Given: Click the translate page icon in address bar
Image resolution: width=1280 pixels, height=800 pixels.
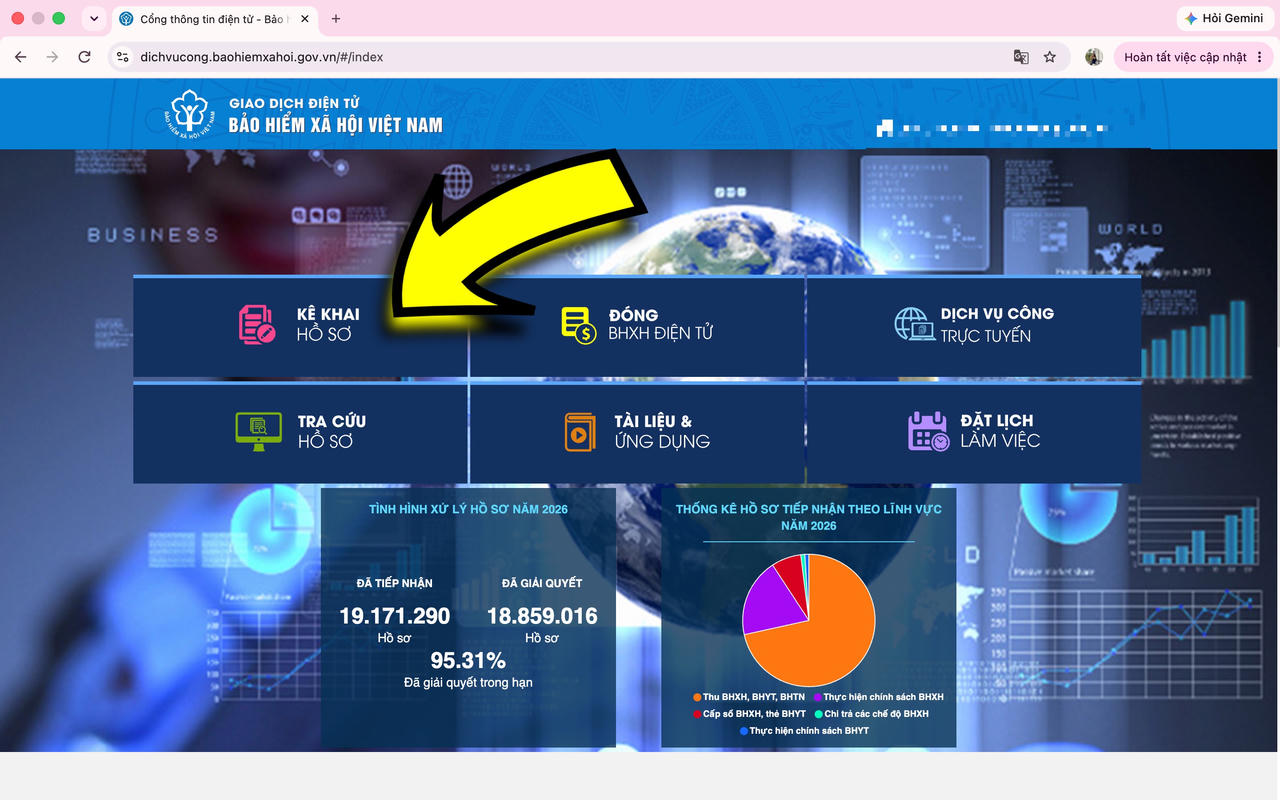Looking at the screenshot, I should [x=1021, y=57].
